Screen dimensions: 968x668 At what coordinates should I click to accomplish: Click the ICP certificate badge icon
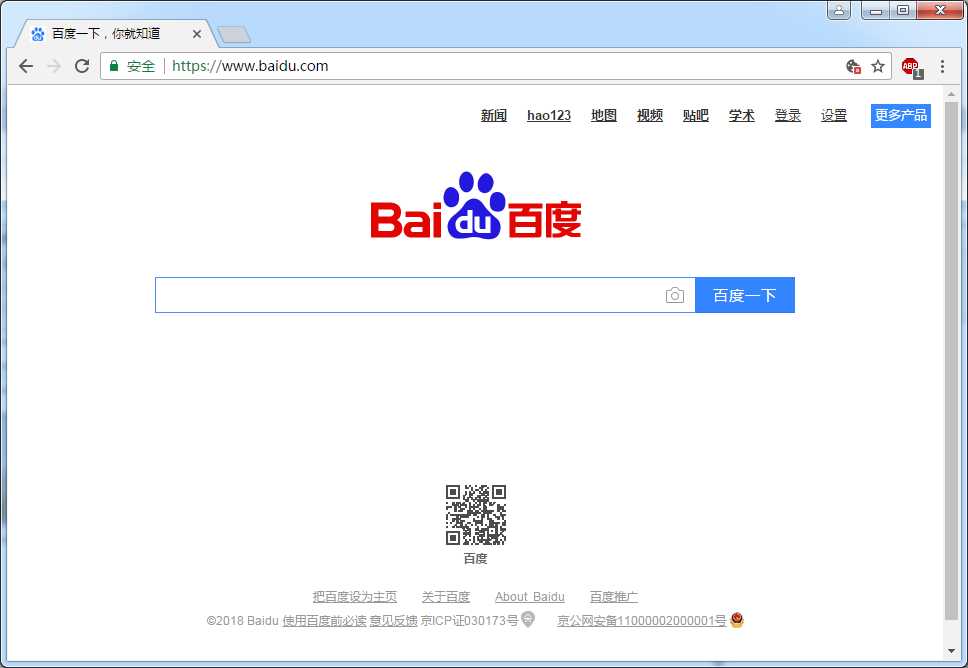(x=528, y=619)
